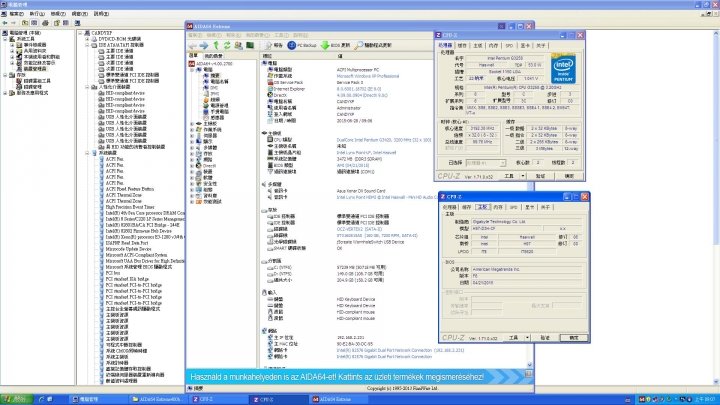Click the BIOS update toolbar button
The width and height of the screenshot is (720, 405).
[335, 45]
